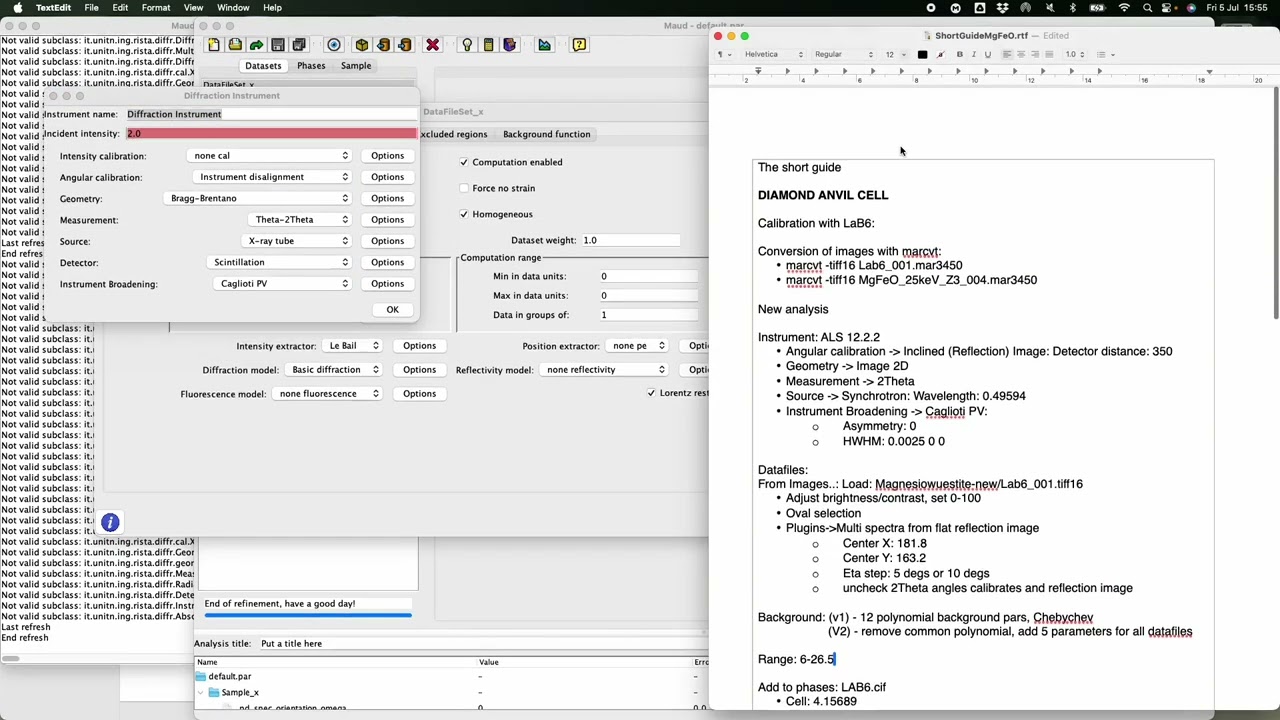The height and width of the screenshot is (720, 1280).
Task: Open the Intensity extractor Le Bail dropdown
Action: (354, 346)
